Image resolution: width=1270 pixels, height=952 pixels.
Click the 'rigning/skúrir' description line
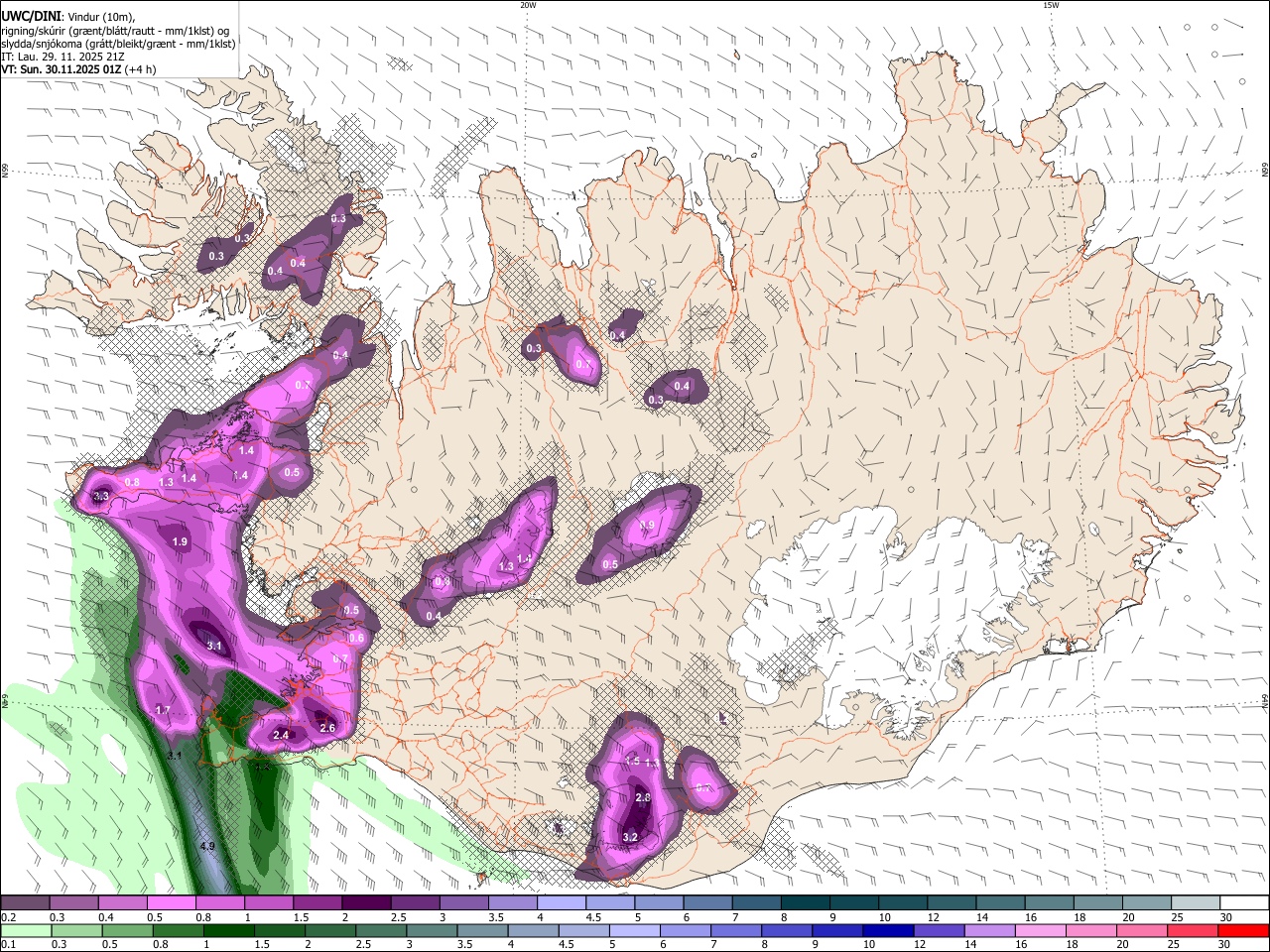tap(114, 30)
